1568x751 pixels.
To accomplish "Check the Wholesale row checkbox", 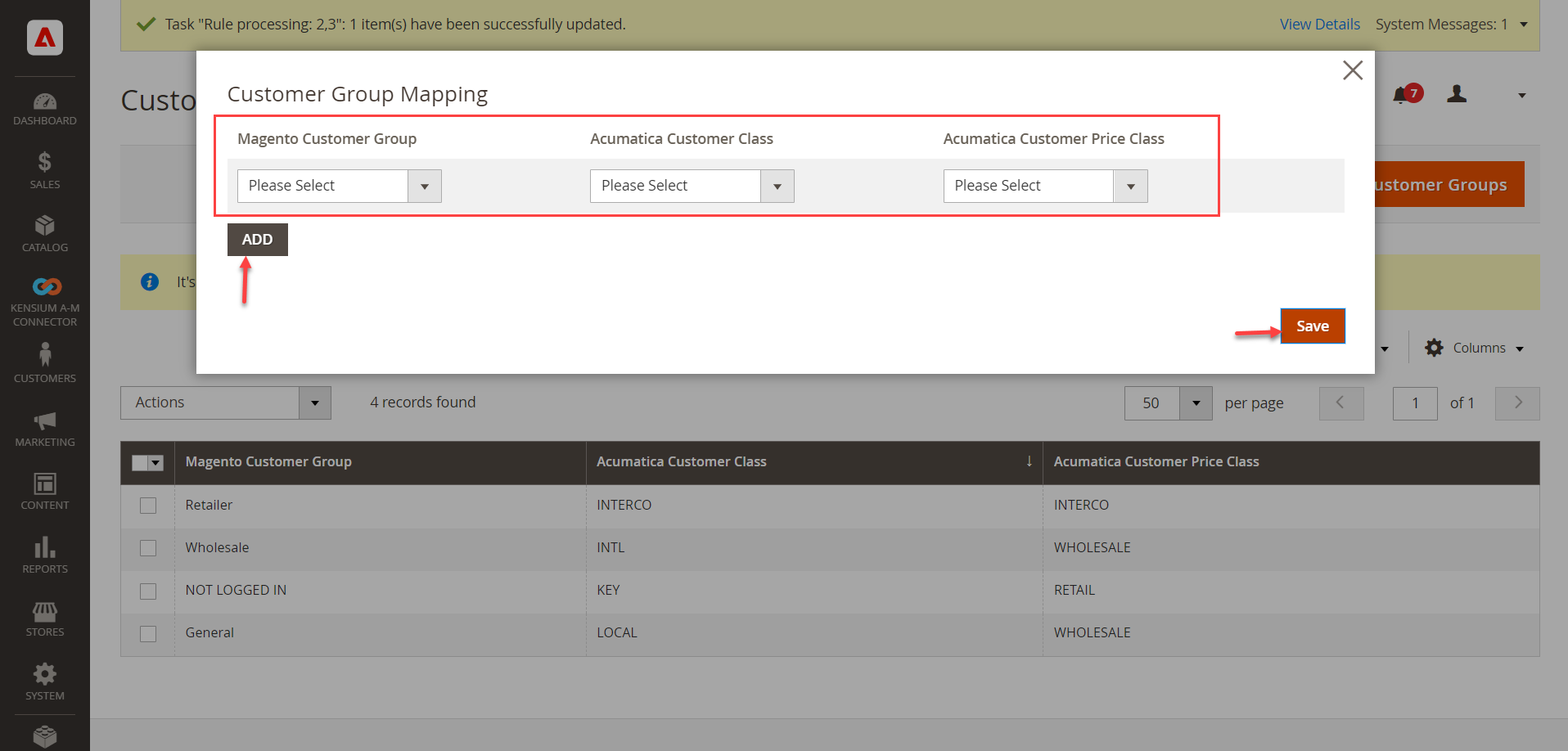I will click(148, 548).
